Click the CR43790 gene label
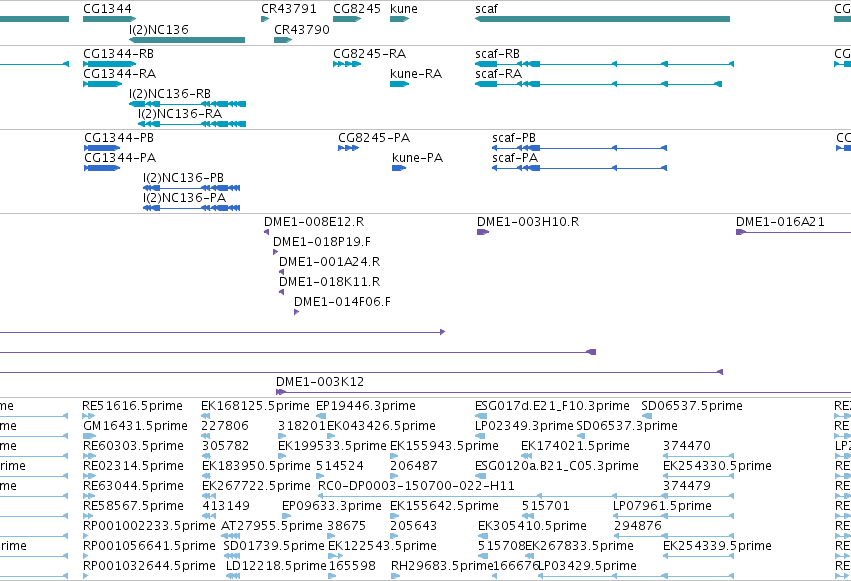The image size is (851, 581). [302, 29]
